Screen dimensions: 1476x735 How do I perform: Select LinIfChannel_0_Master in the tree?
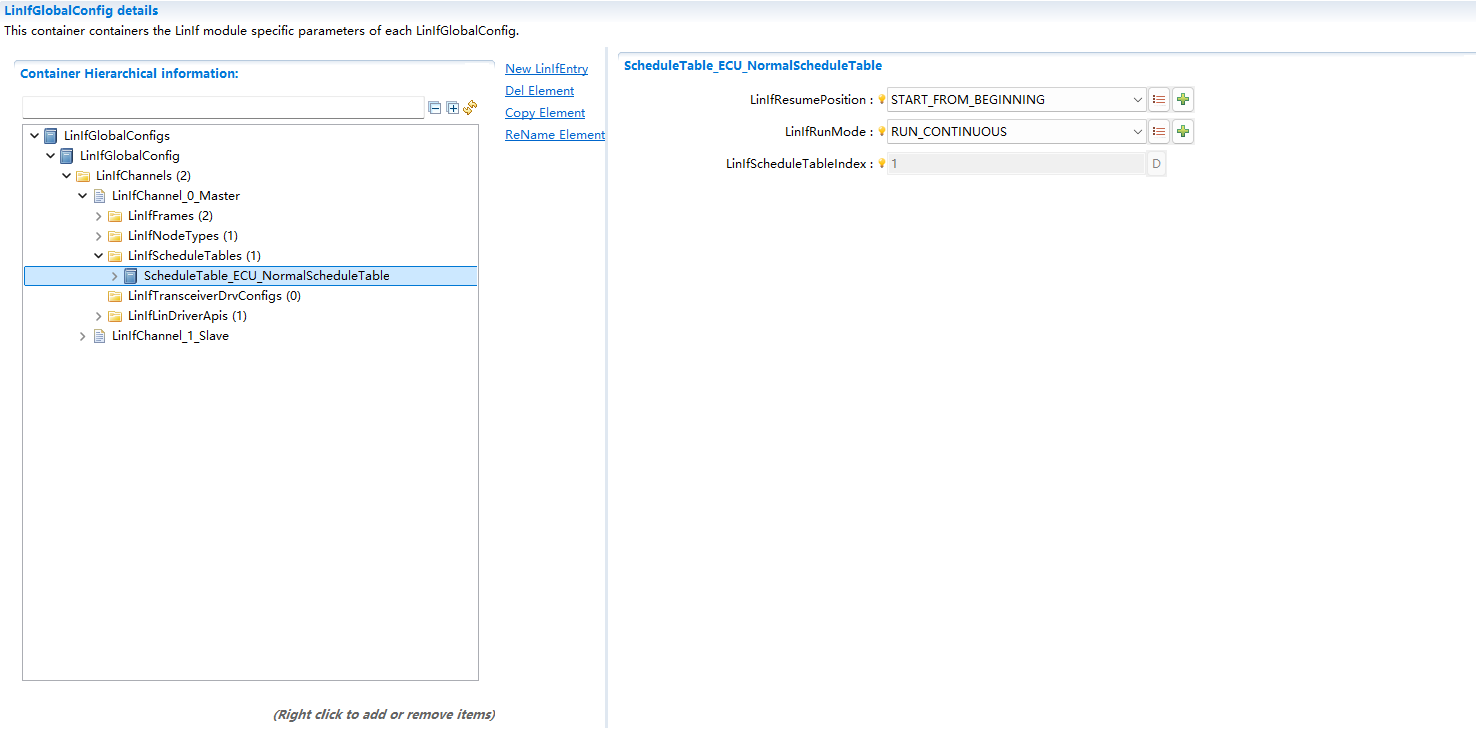(x=176, y=195)
